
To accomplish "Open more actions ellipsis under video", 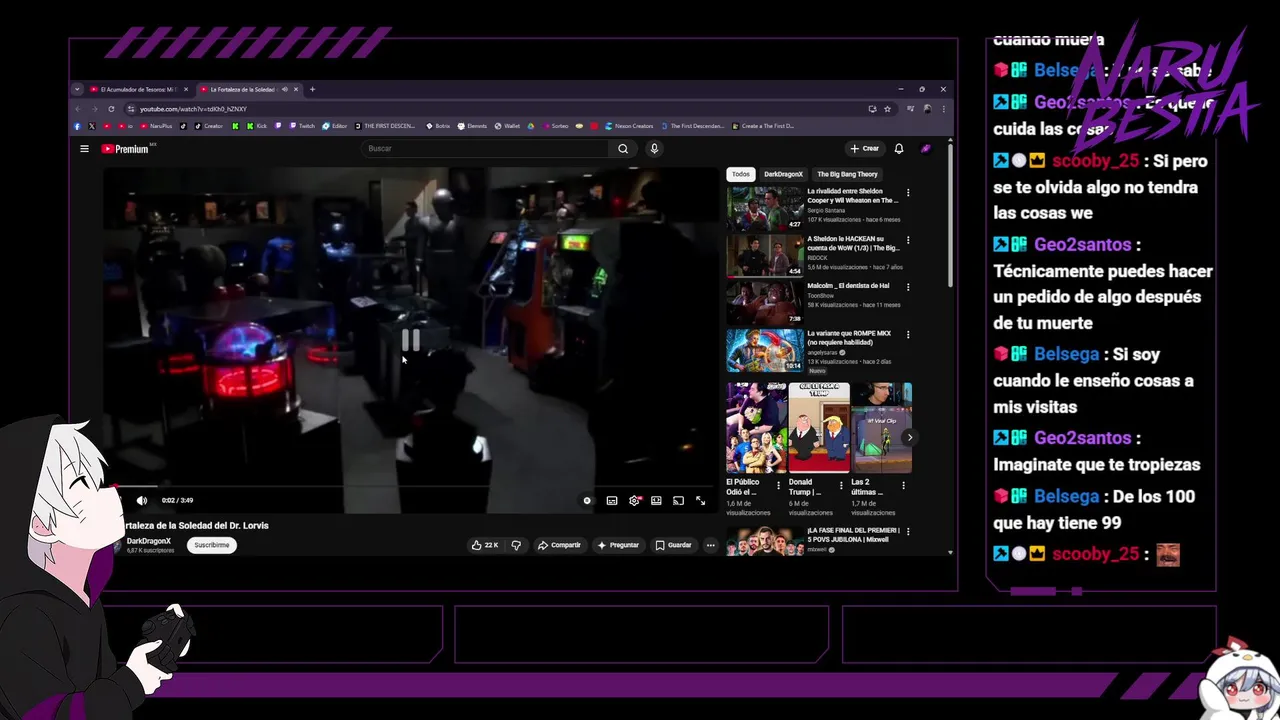I will pos(710,545).
